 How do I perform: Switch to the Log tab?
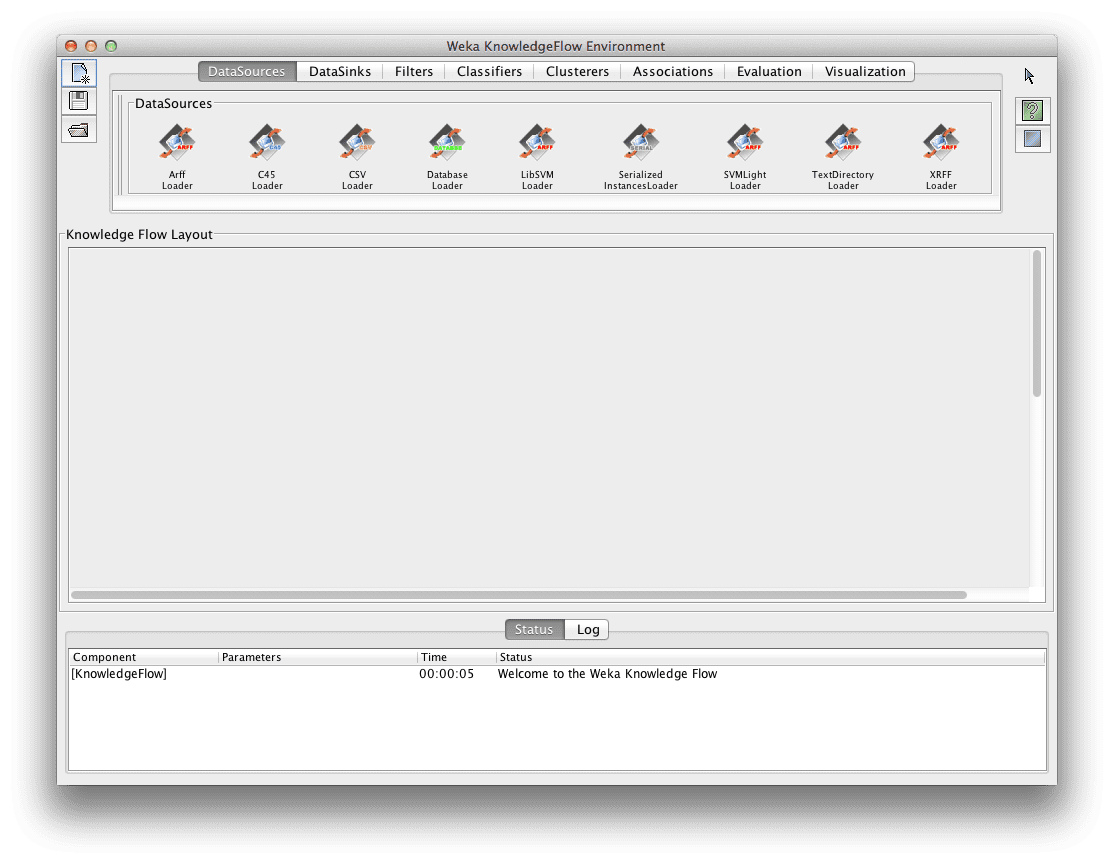click(x=588, y=630)
